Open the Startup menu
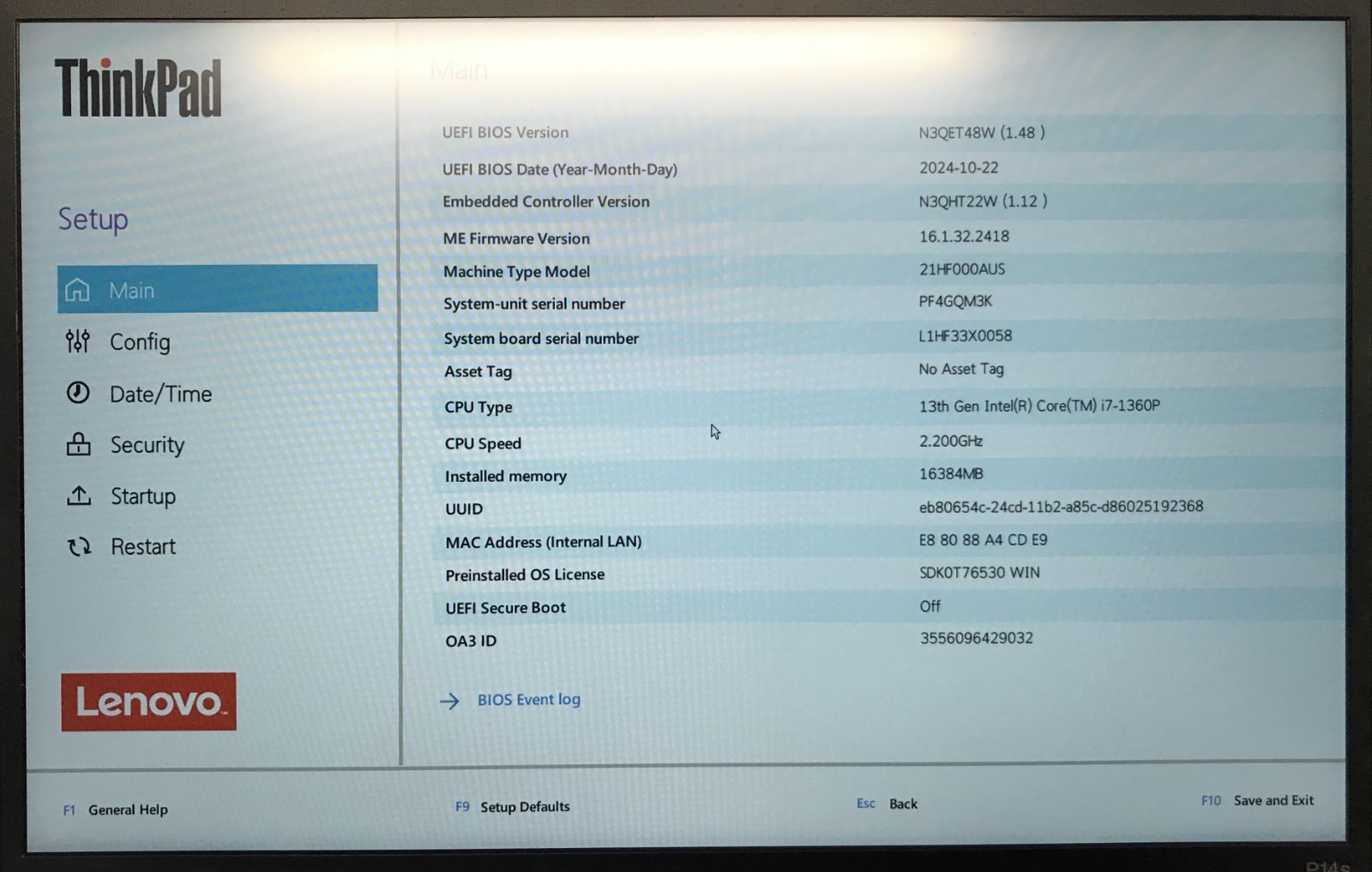Viewport: 1372px width, 872px height. [x=143, y=496]
